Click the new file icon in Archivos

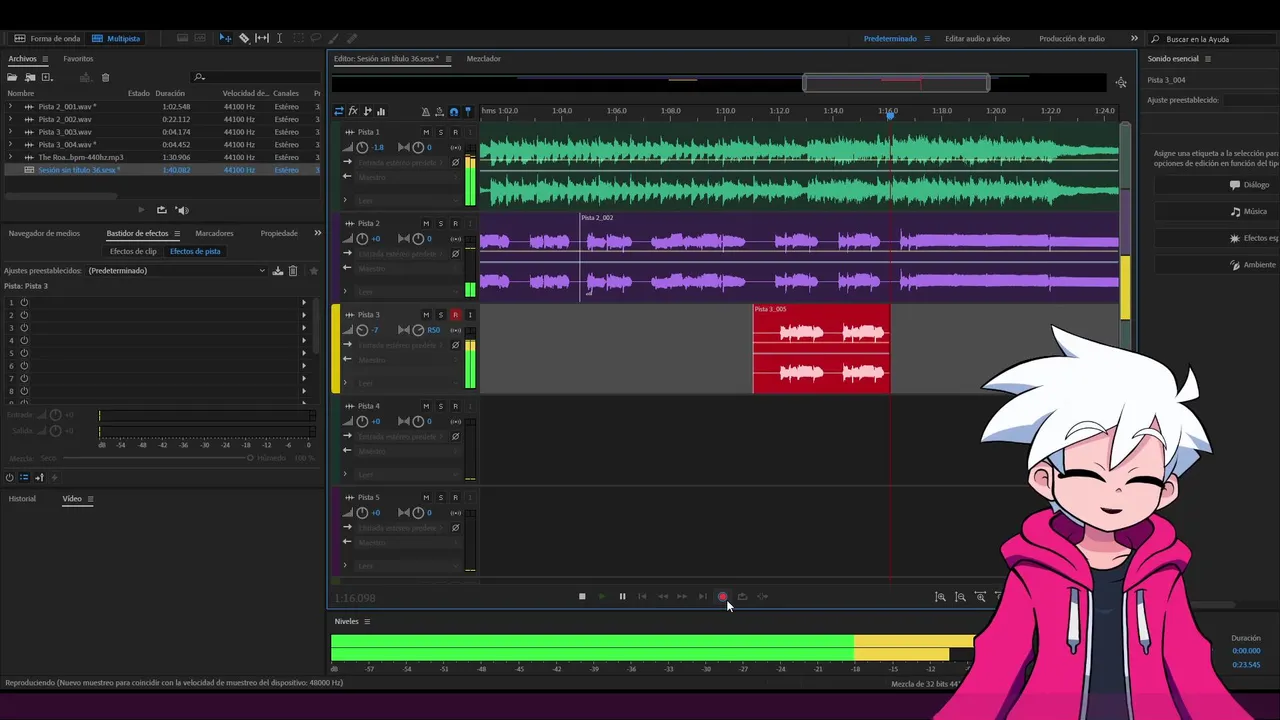(47, 77)
